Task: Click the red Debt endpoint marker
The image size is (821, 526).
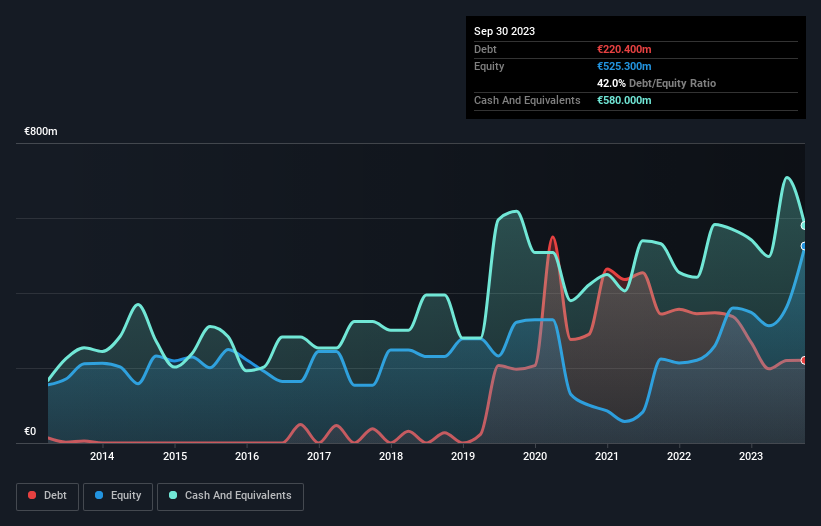Action: [804, 360]
